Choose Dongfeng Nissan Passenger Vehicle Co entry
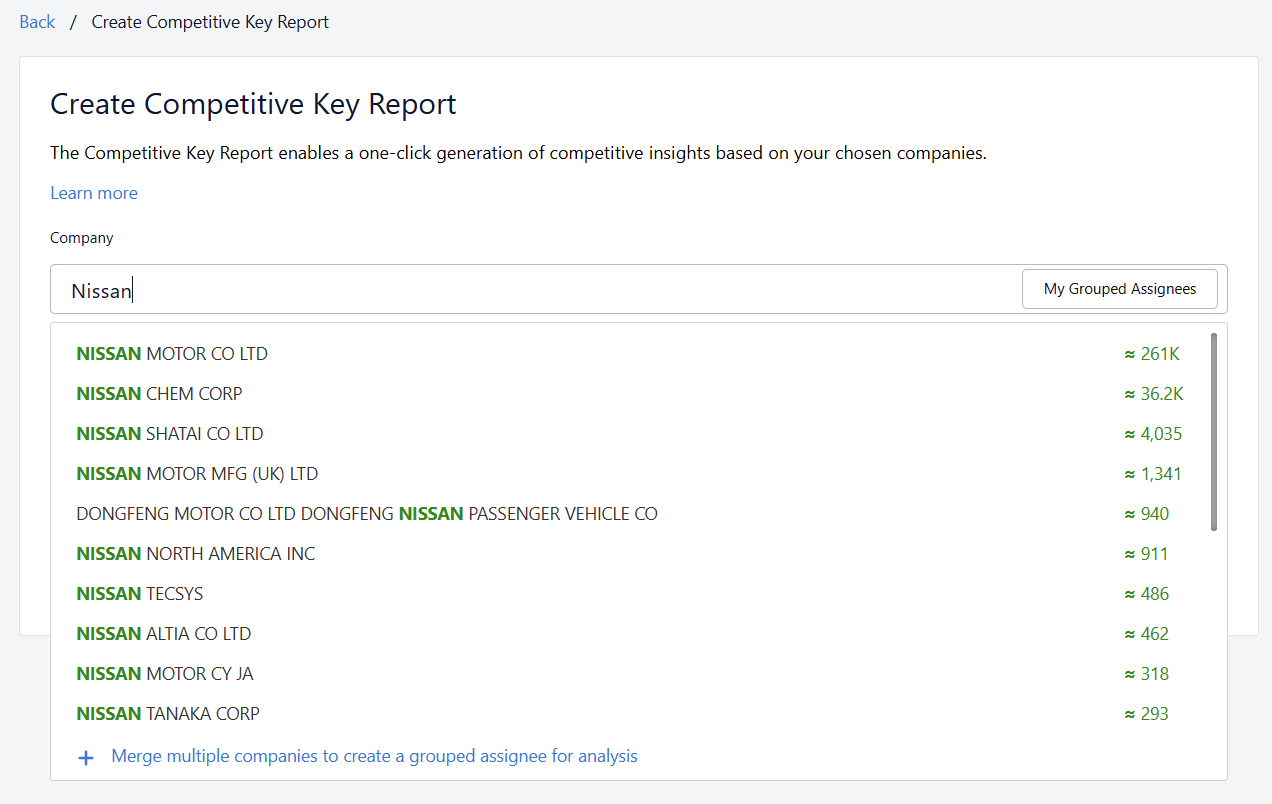This screenshot has width=1272, height=804. (367, 514)
